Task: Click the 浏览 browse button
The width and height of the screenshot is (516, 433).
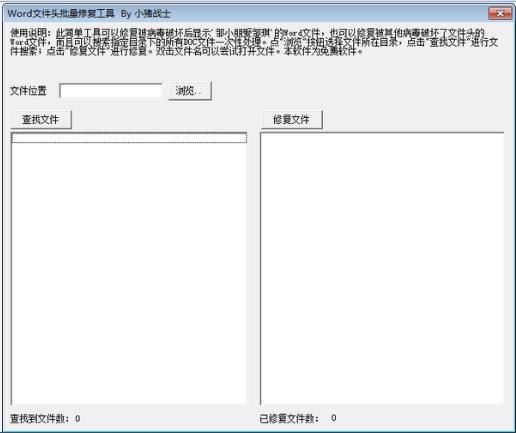Action: click(x=190, y=91)
